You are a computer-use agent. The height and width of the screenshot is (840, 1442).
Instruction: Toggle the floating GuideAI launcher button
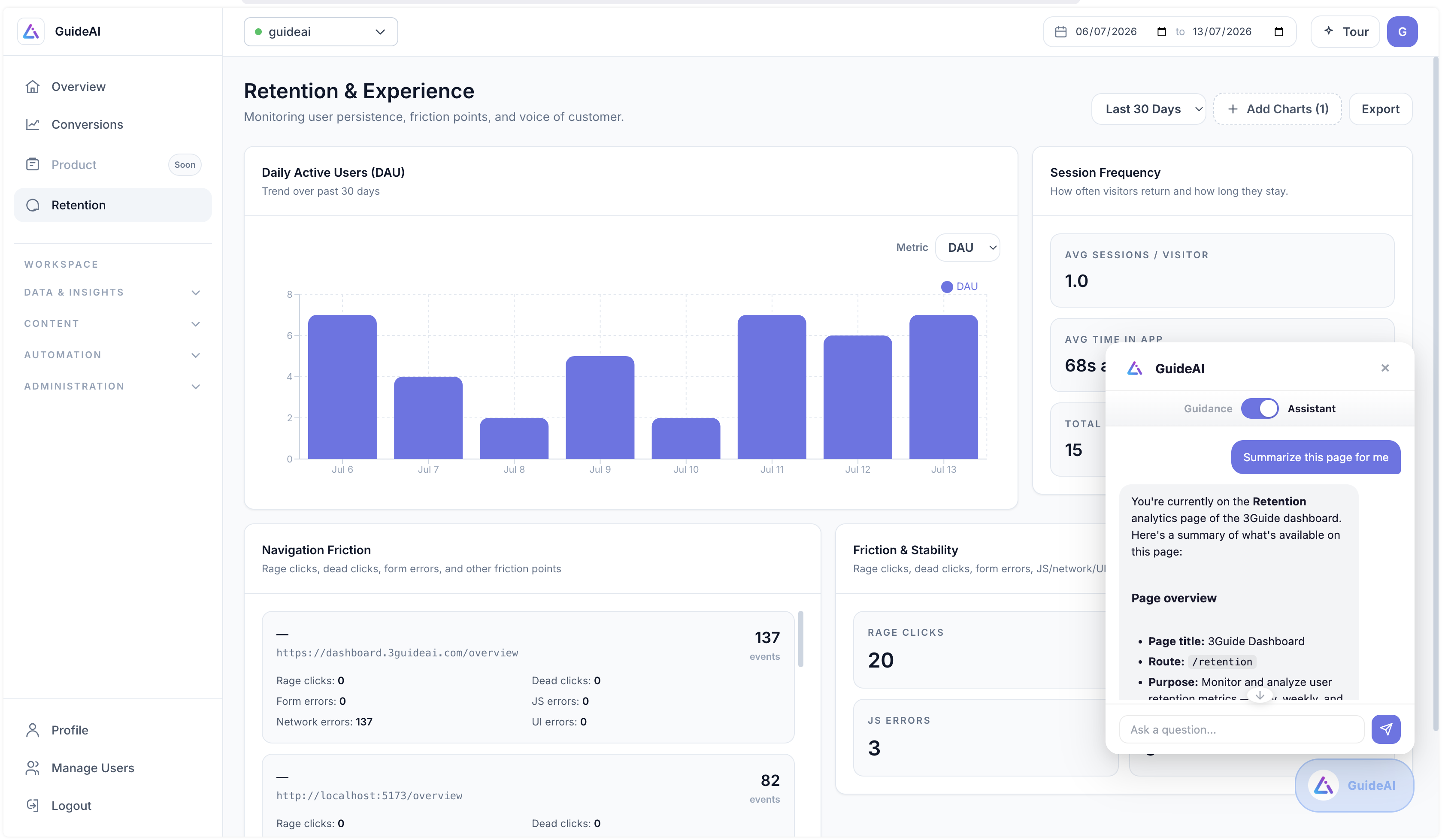point(1354,785)
